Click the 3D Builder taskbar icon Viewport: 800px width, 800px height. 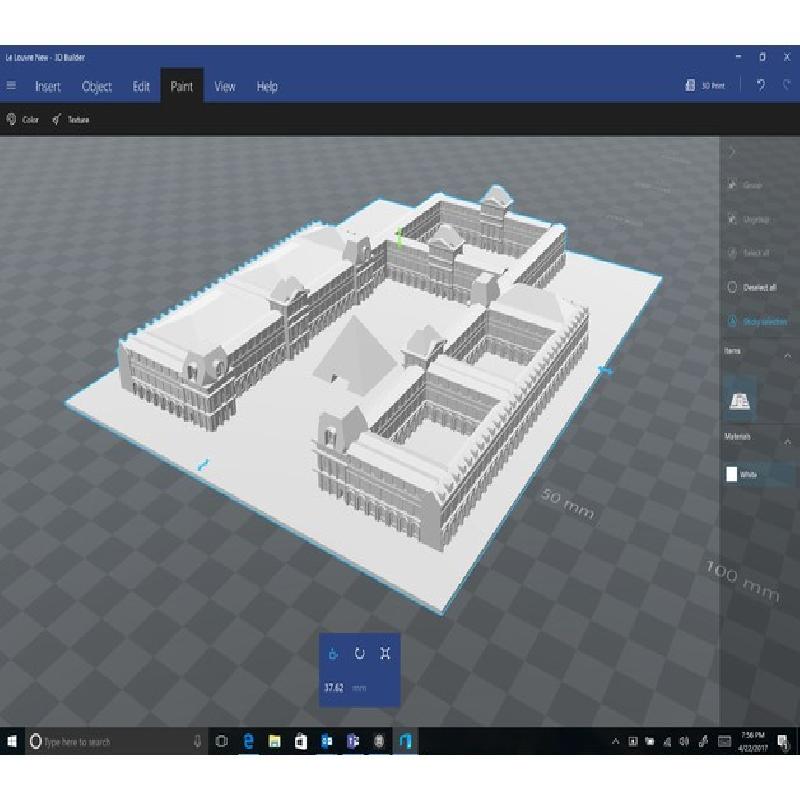pos(406,741)
